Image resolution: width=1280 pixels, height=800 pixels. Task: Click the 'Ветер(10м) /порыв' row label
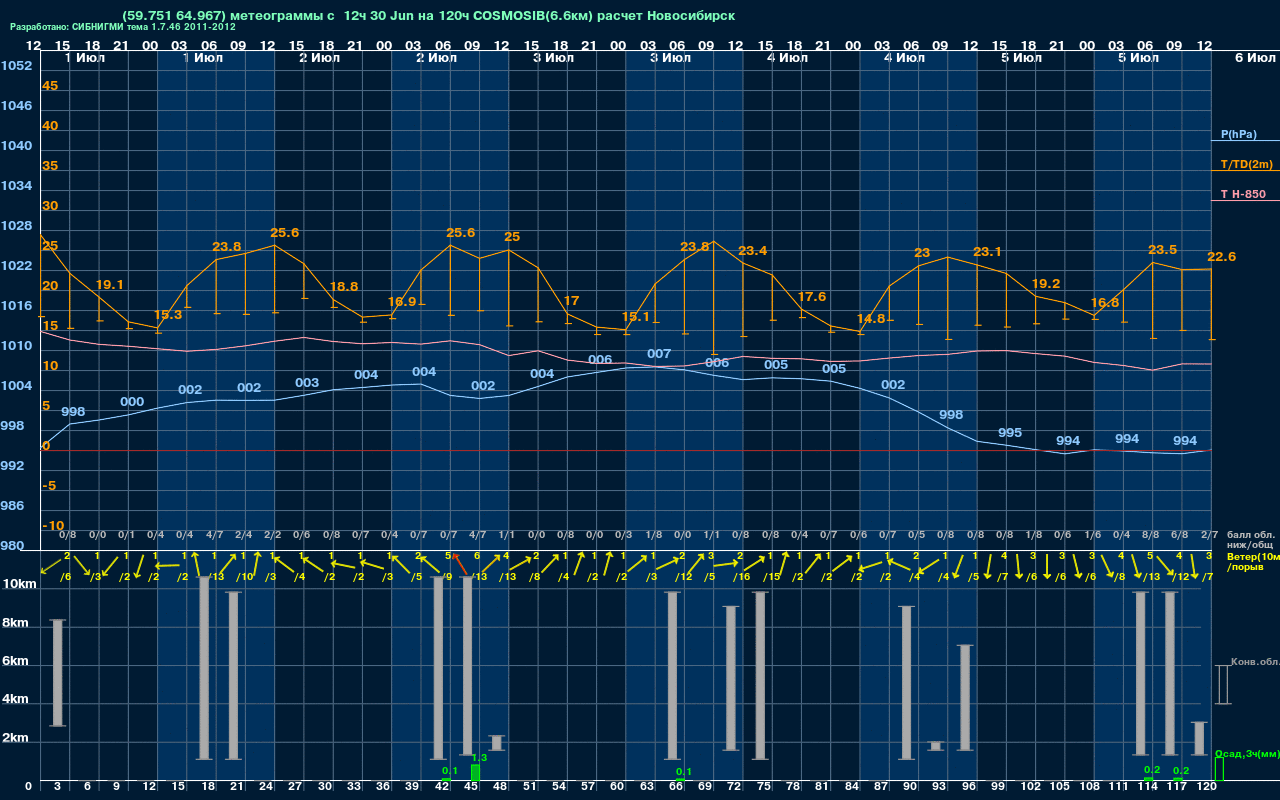pos(1252,562)
